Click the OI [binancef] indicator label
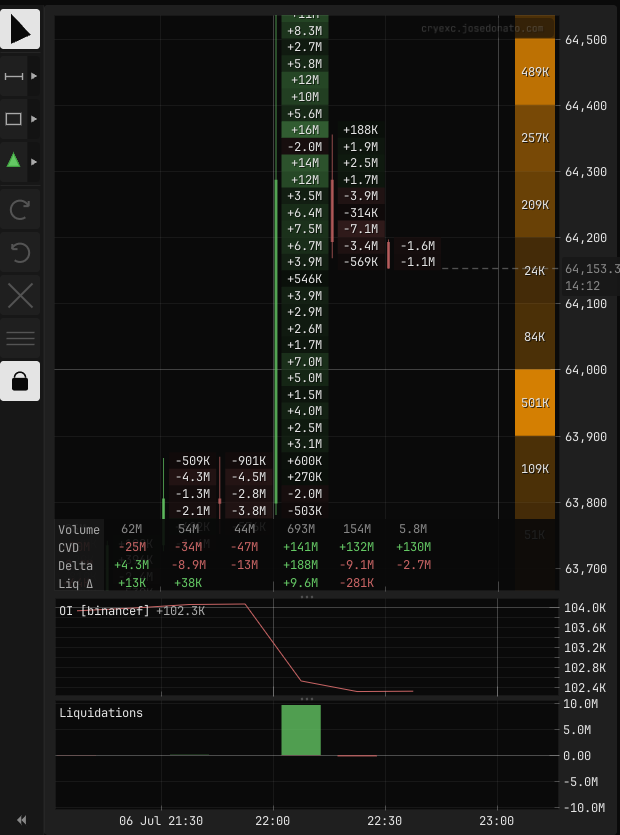 click(x=104, y=611)
